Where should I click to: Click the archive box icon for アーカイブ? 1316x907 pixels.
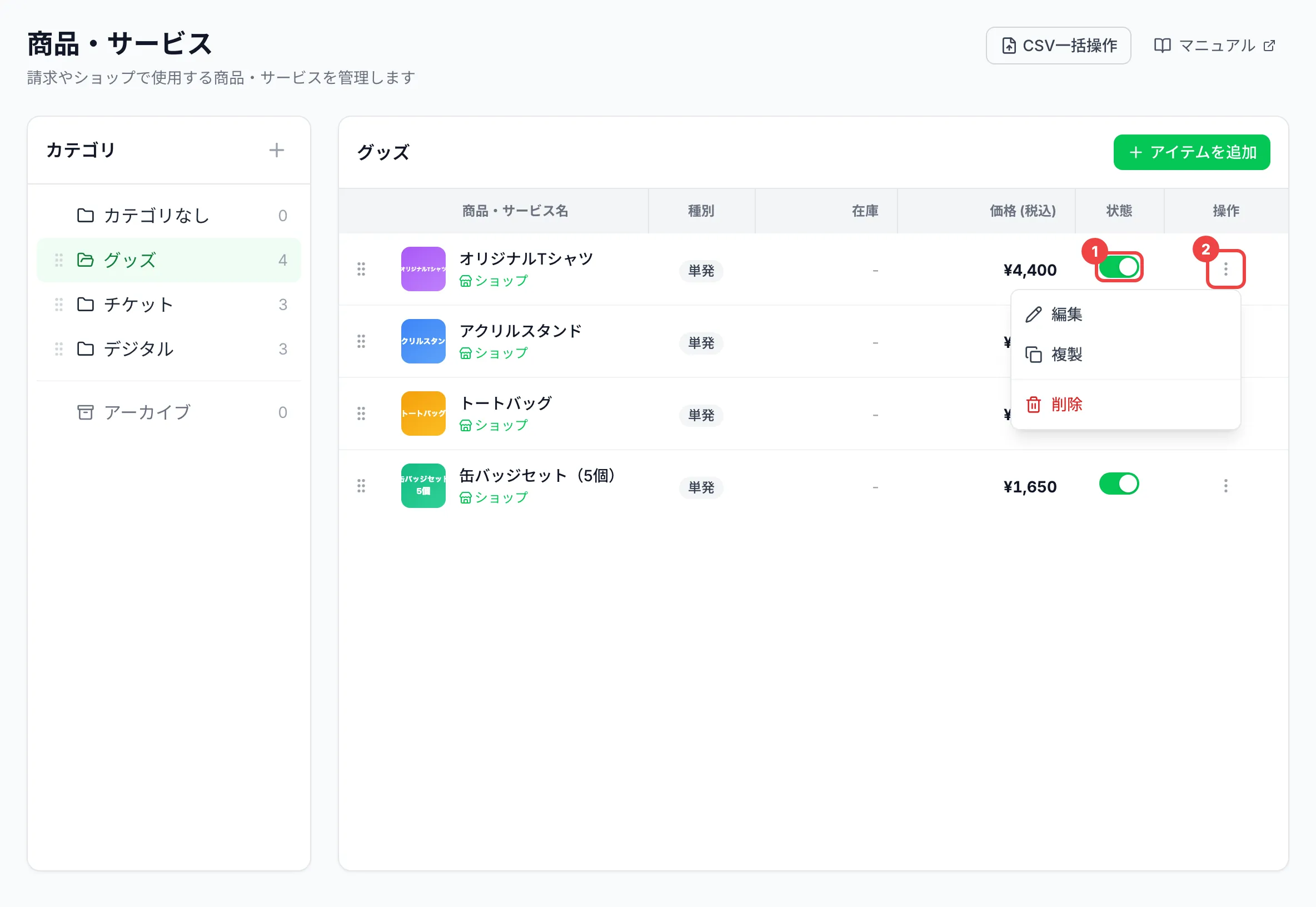85,412
